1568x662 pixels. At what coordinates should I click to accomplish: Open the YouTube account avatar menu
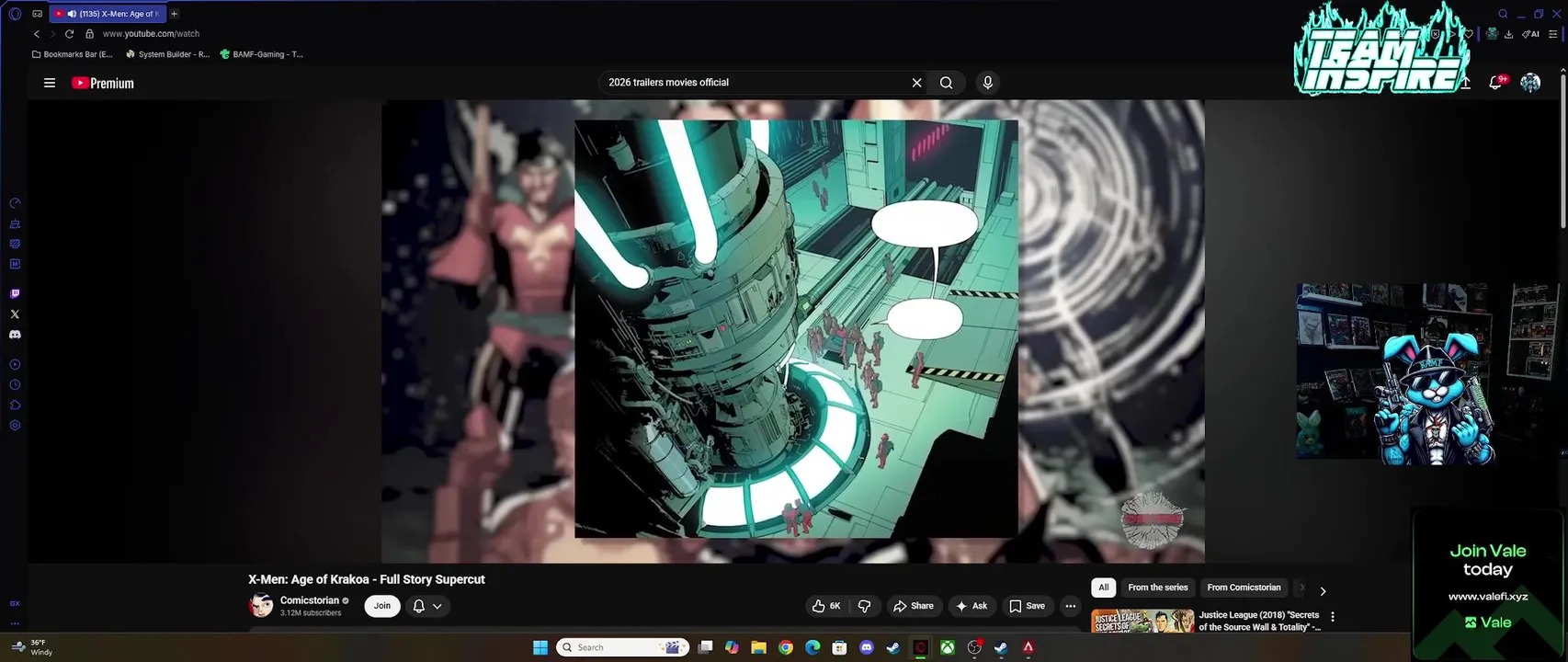(1530, 83)
